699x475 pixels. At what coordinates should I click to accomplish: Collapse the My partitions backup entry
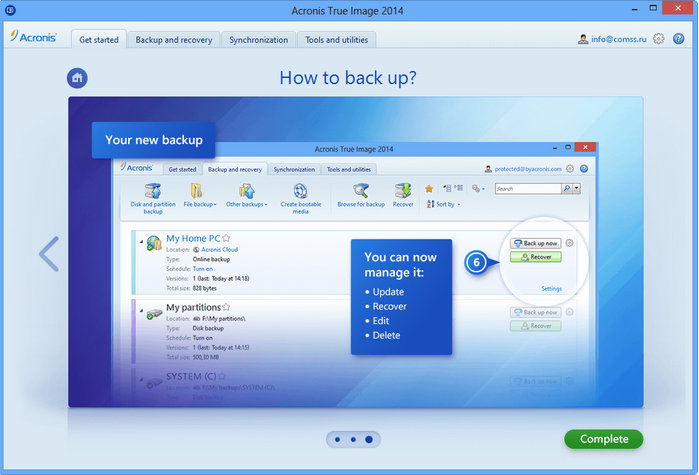pos(141,310)
